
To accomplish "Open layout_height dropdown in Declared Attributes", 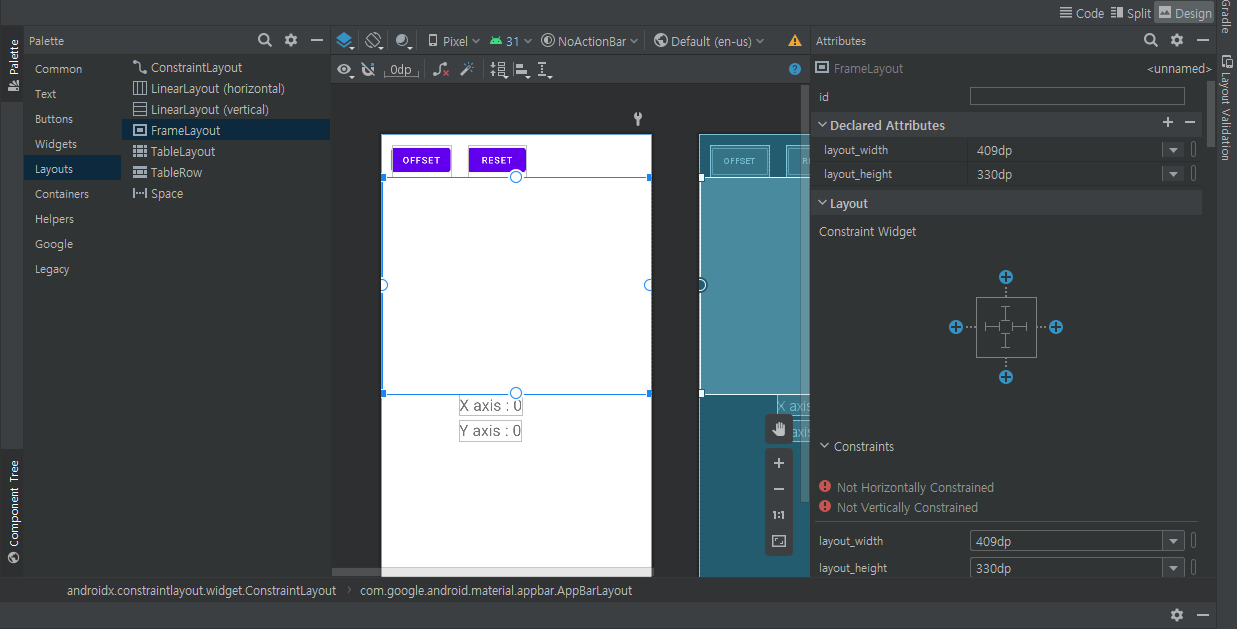I will [1172, 174].
